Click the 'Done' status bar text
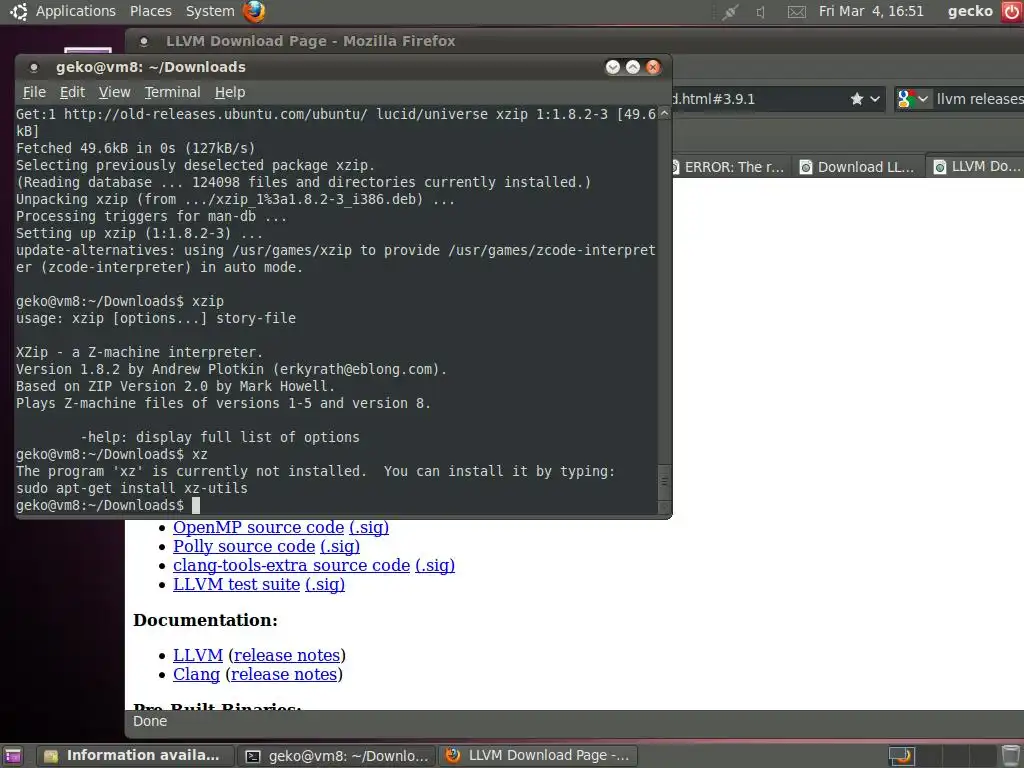Image resolution: width=1024 pixels, height=768 pixels. pos(150,721)
